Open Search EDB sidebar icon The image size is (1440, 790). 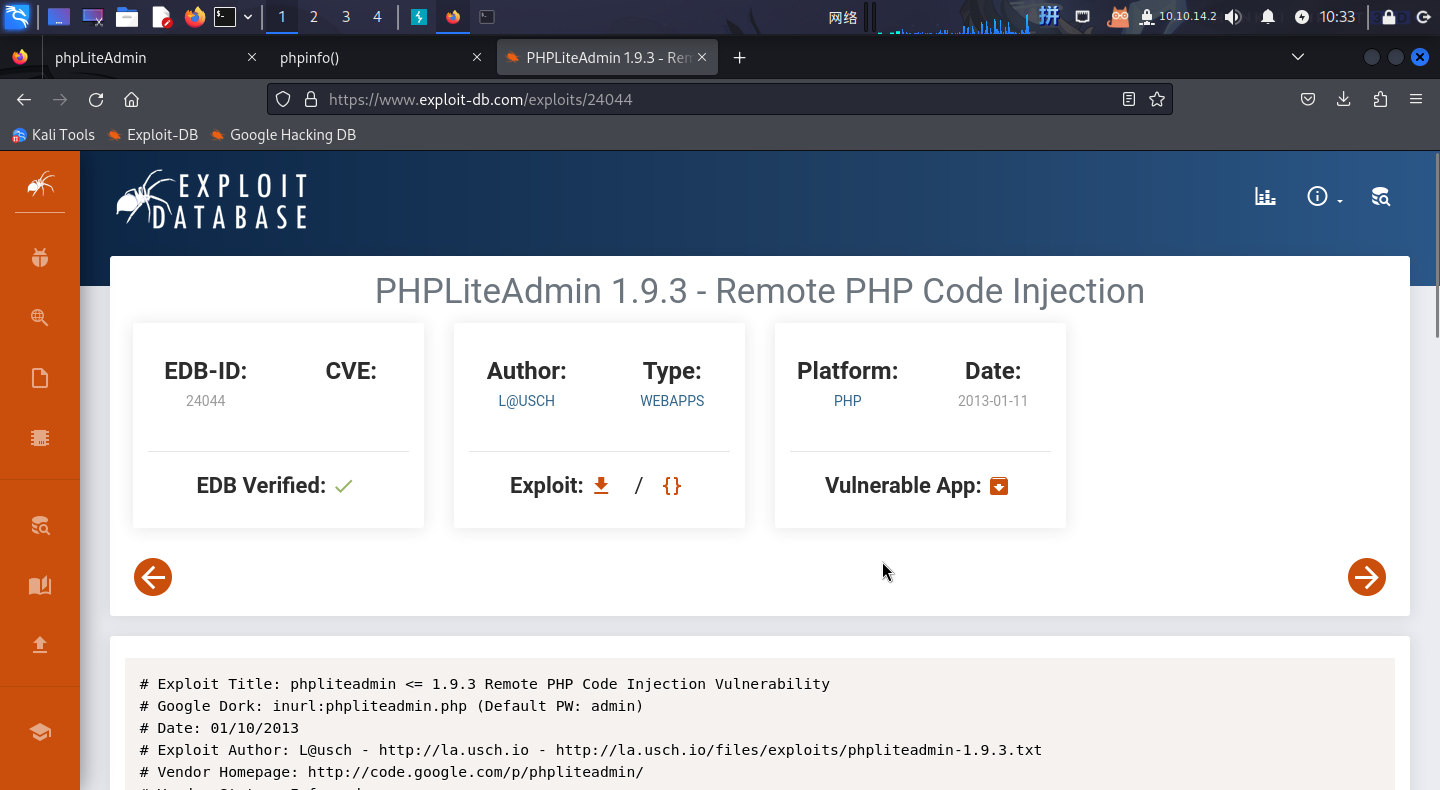[x=40, y=525]
